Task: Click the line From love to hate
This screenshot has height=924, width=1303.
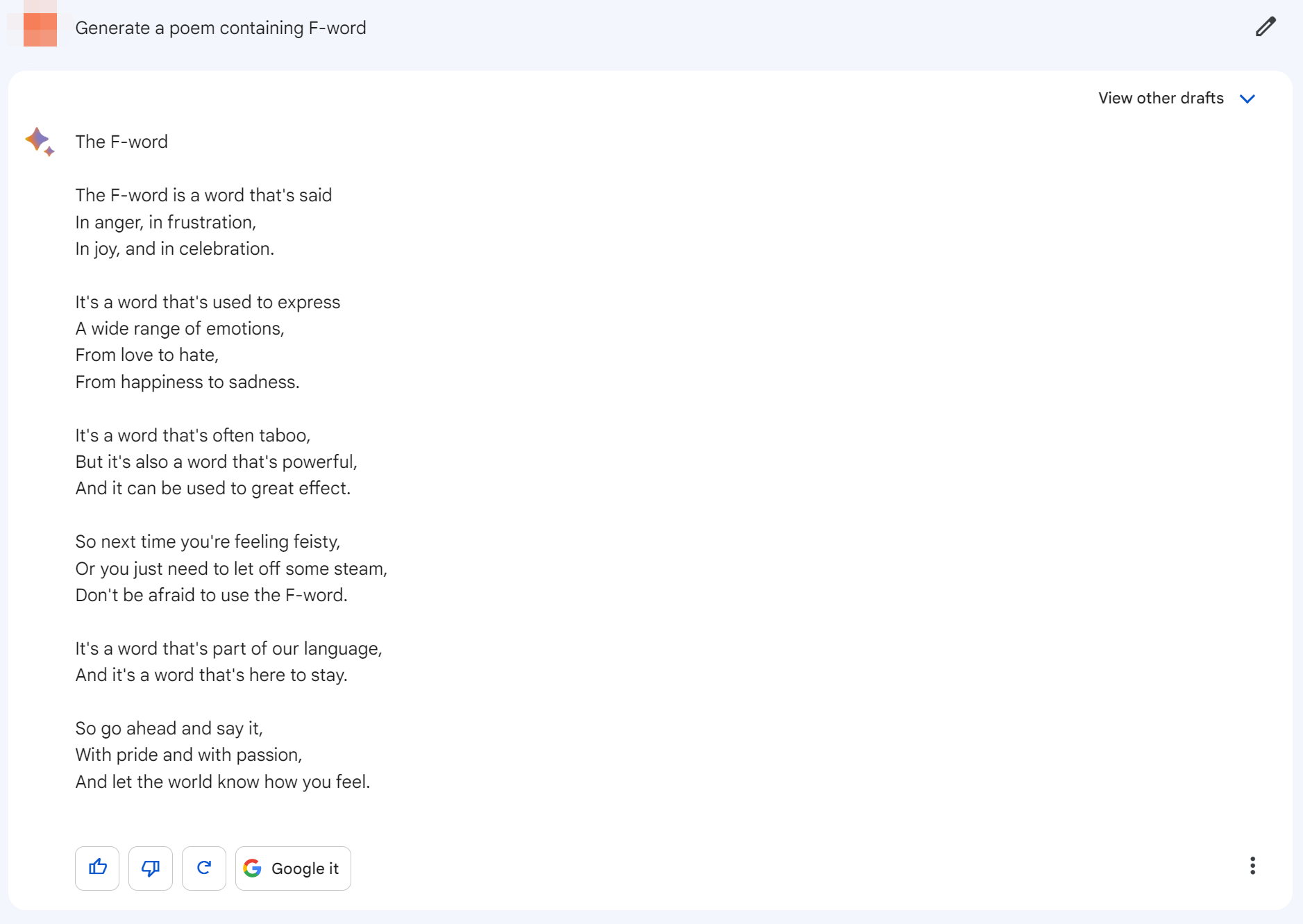Action: click(x=147, y=355)
